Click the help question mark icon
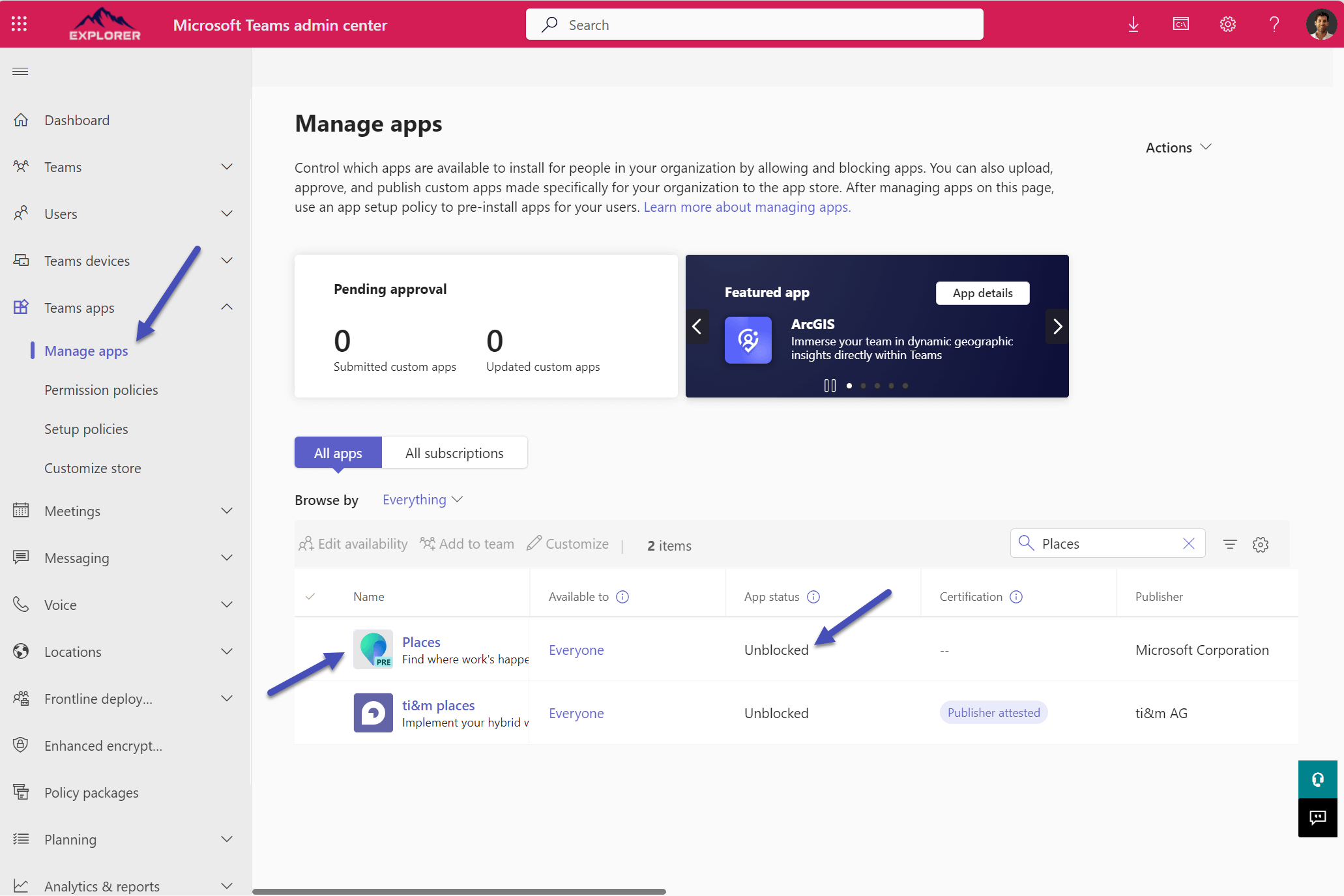 (1274, 24)
